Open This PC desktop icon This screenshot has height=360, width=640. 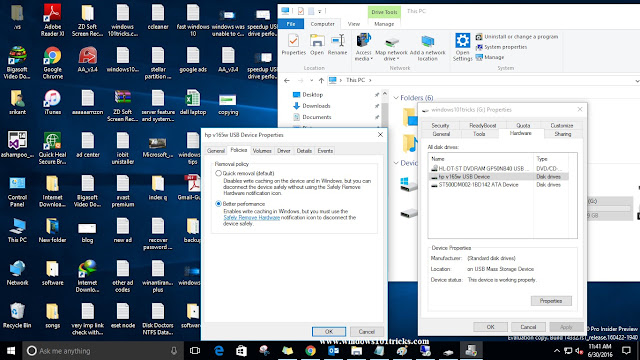[17, 230]
